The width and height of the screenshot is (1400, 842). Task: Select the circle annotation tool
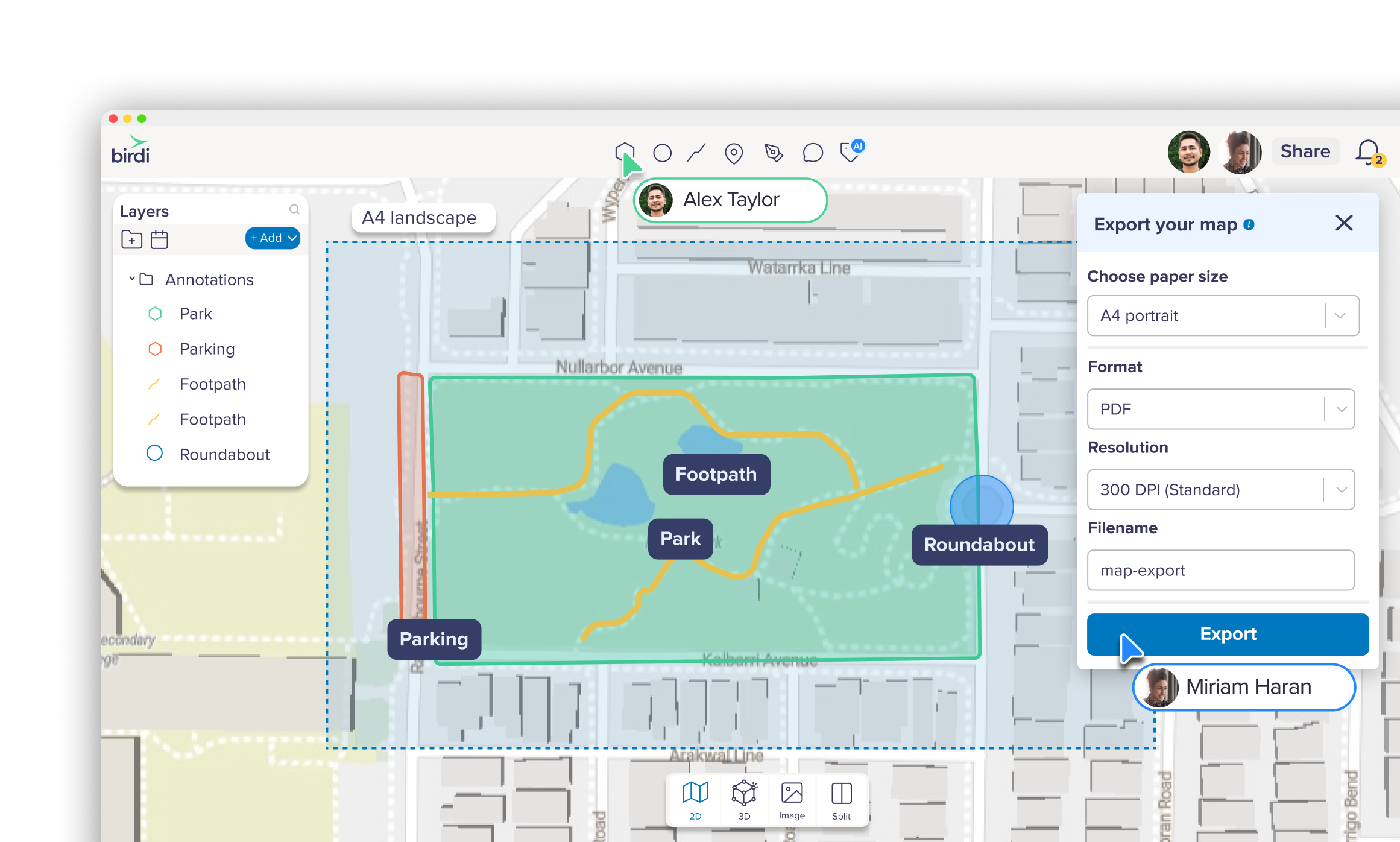coord(662,153)
